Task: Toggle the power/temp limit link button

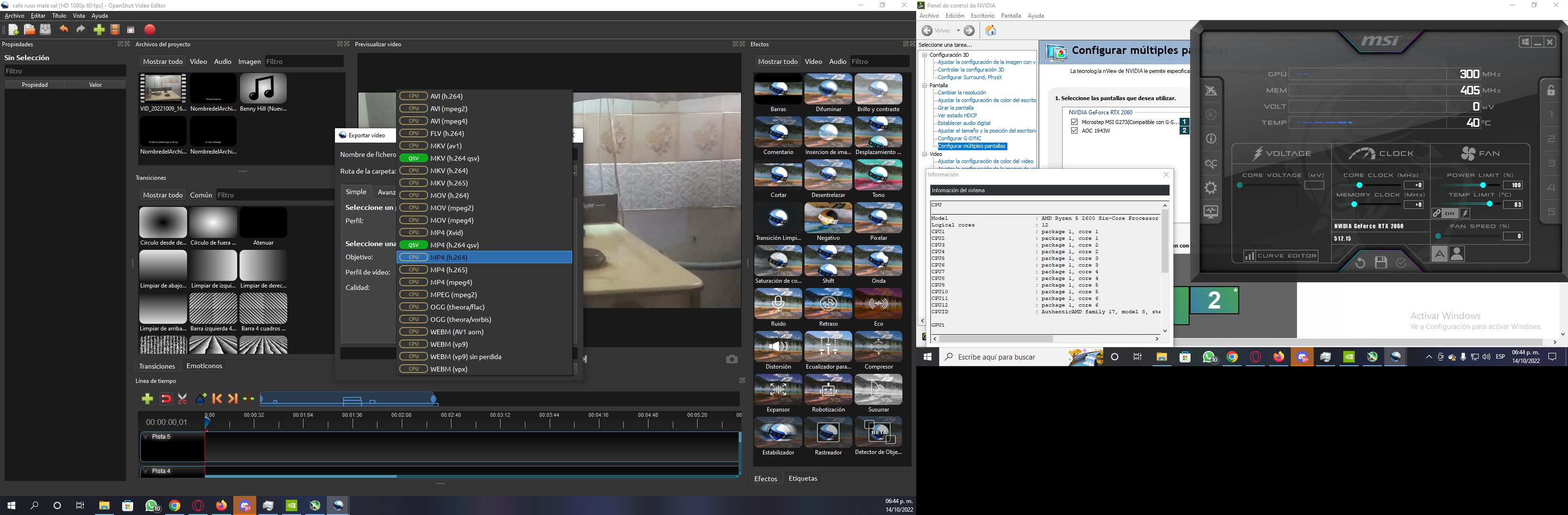Action: (1436, 214)
